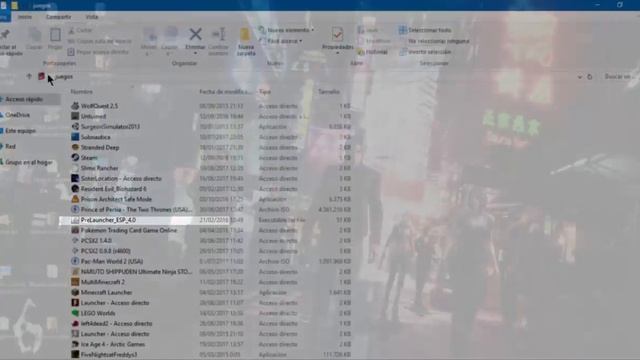Switch to the Vista ribbon tab

[x=91, y=17]
